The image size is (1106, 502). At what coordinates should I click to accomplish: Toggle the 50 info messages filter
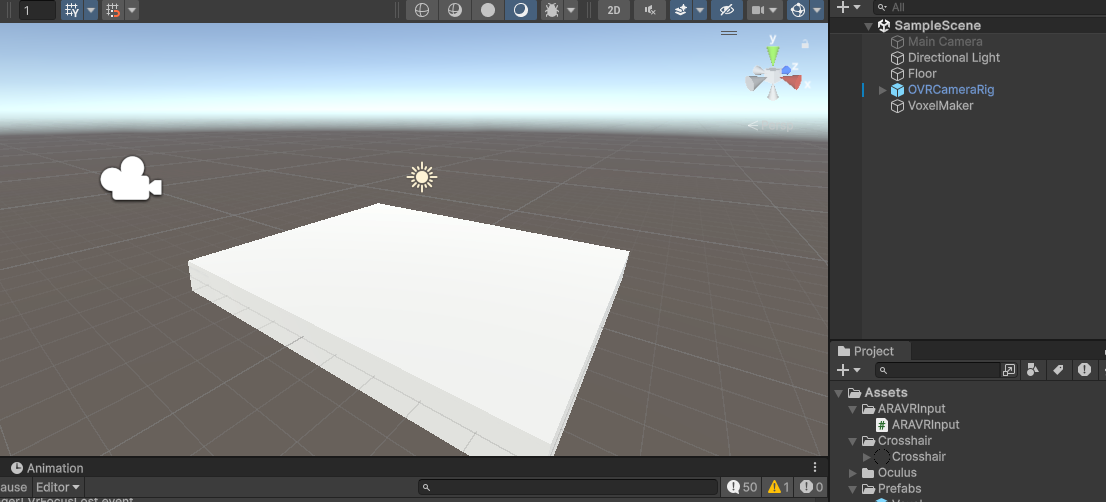741,487
